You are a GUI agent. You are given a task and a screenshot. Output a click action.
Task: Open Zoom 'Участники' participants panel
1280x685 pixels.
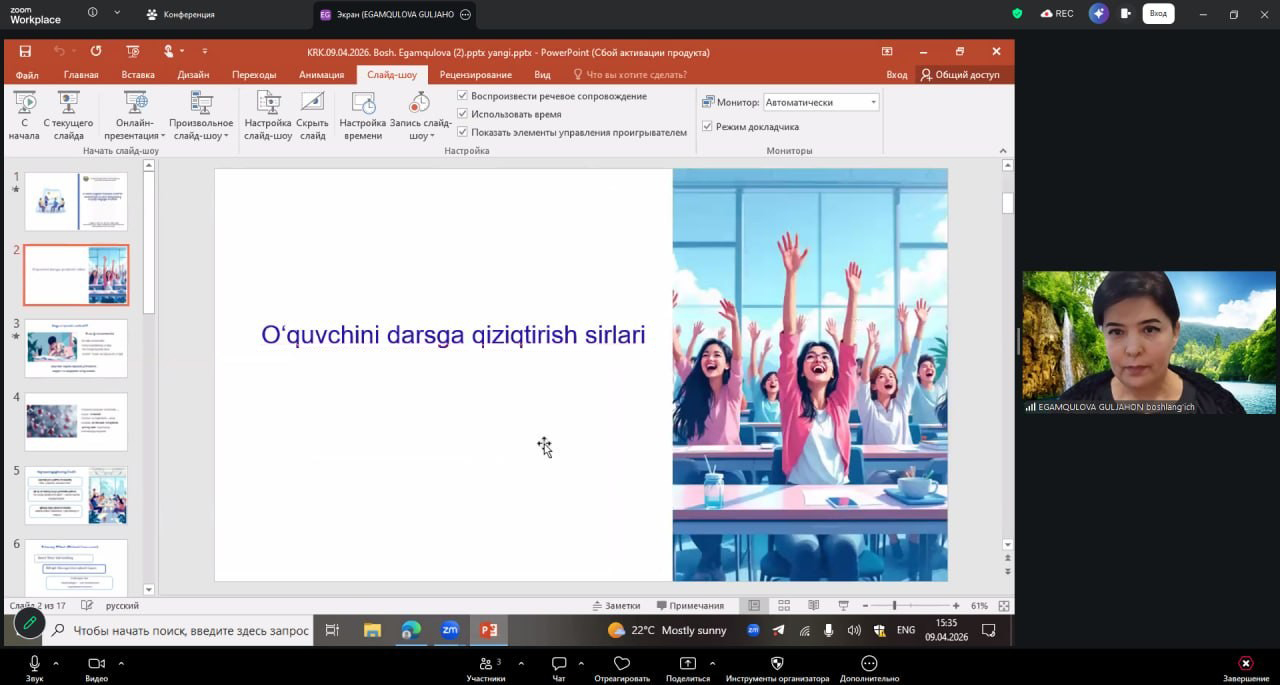[x=485, y=664]
